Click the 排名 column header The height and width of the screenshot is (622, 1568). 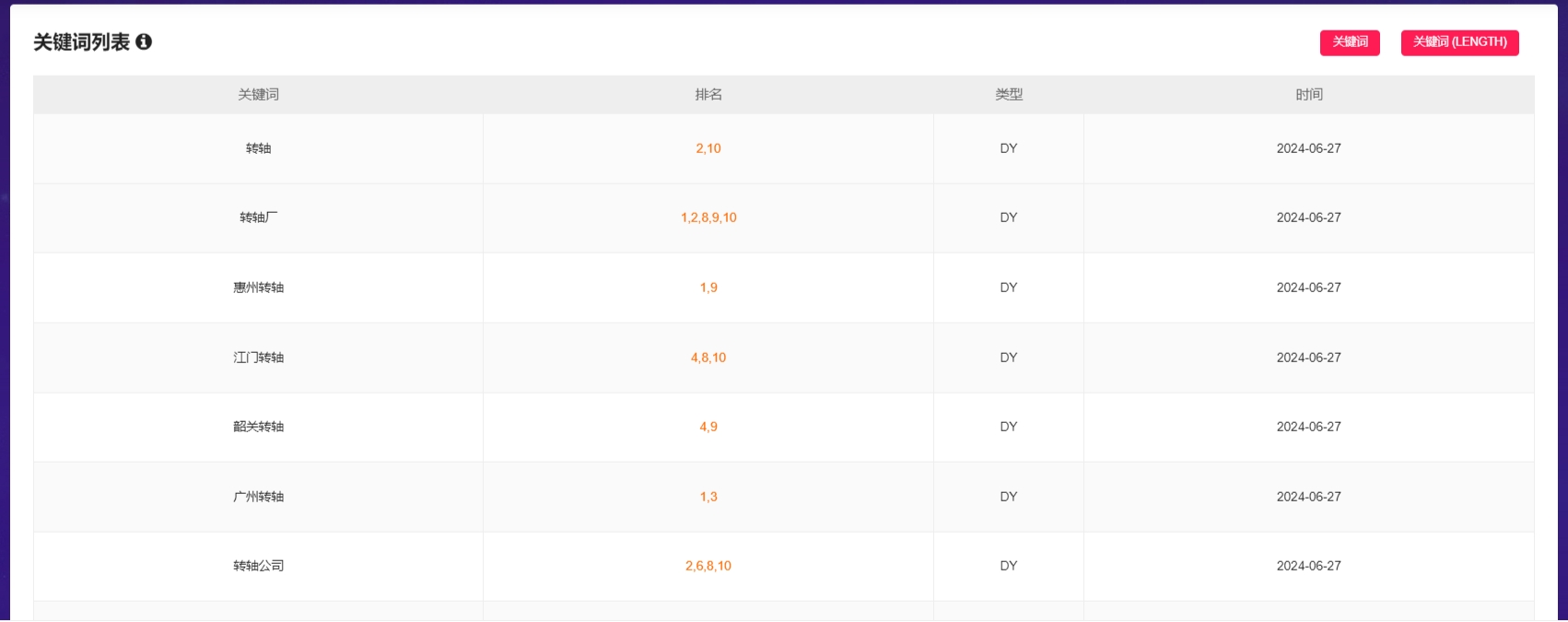point(708,95)
